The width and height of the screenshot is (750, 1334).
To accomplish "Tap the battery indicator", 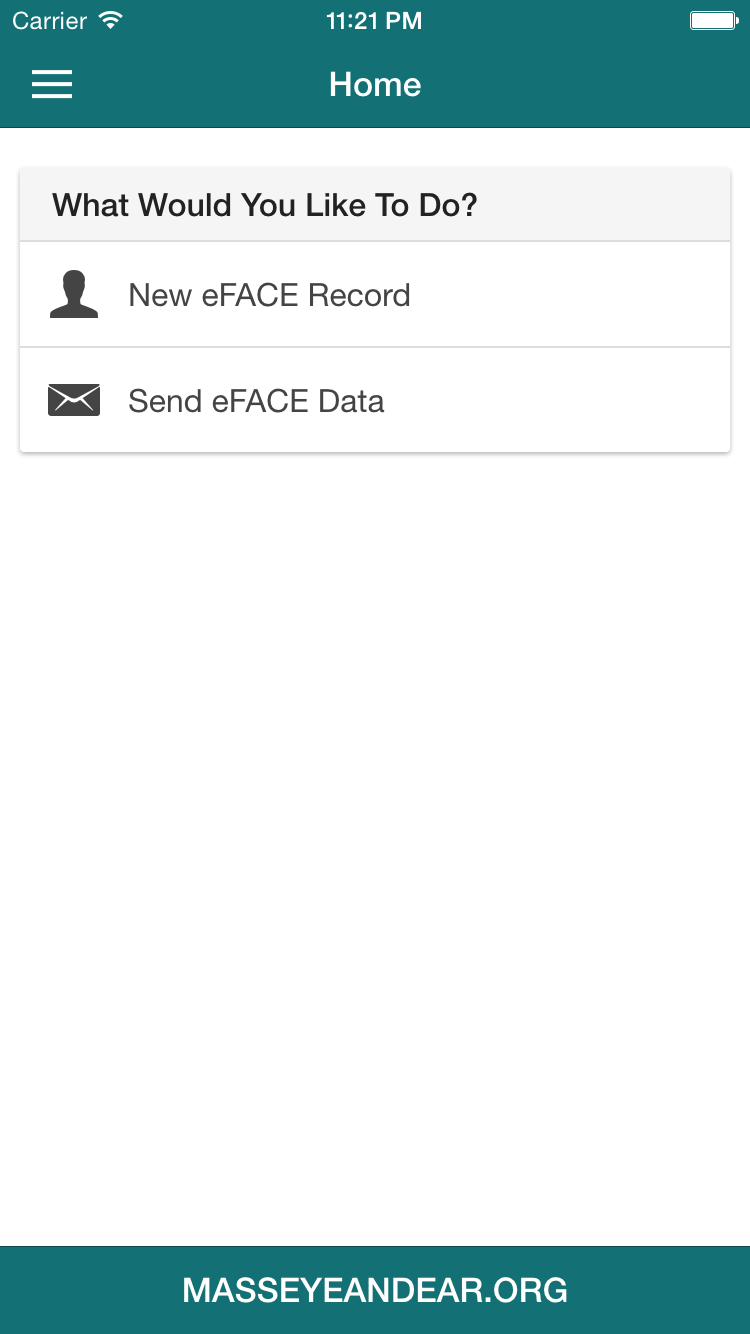I will click(712, 18).
